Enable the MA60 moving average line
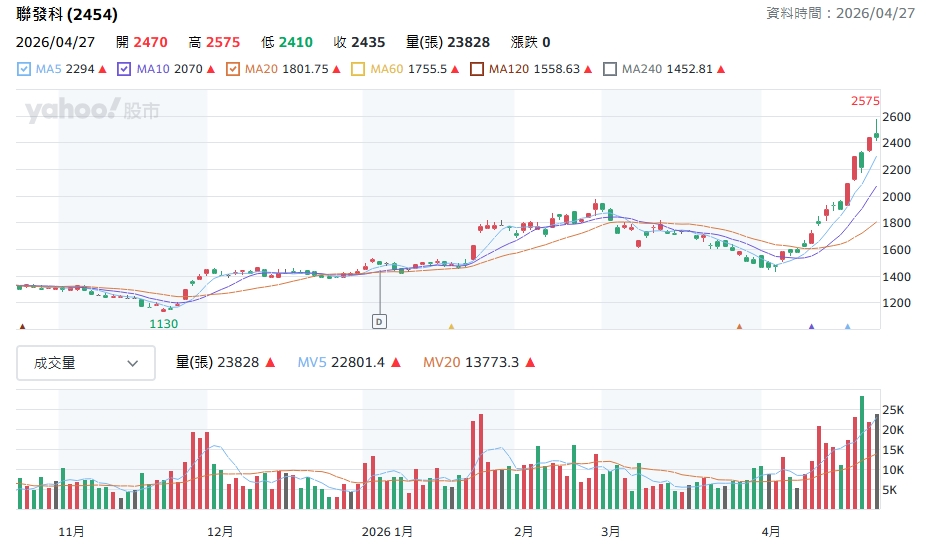The width and height of the screenshot is (936, 556). 358,69
